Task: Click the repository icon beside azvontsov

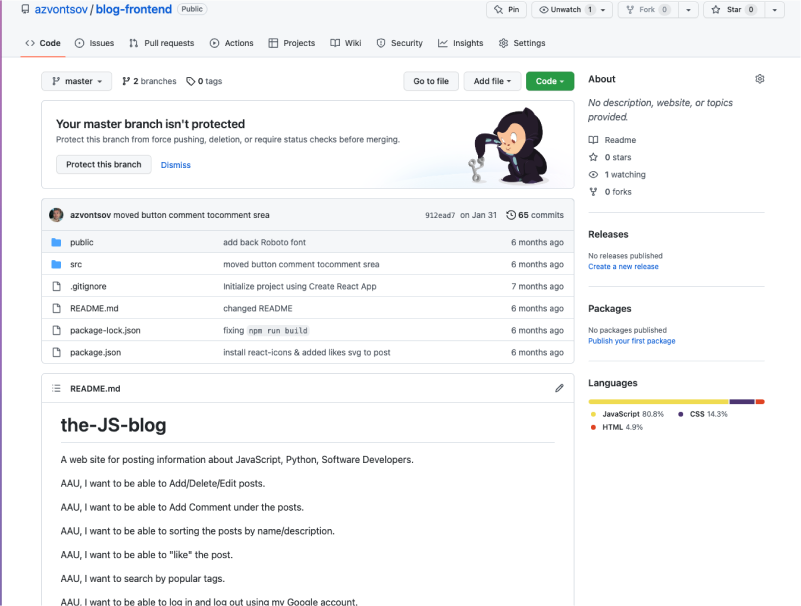Action: click(x=25, y=9)
